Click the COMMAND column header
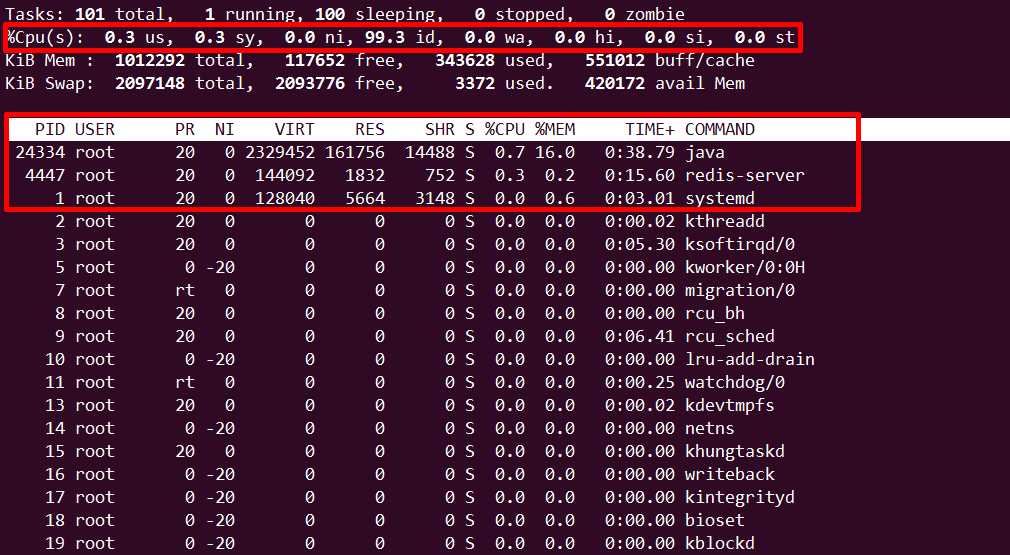This screenshot has height=555, width=1010. coord(719,129)
